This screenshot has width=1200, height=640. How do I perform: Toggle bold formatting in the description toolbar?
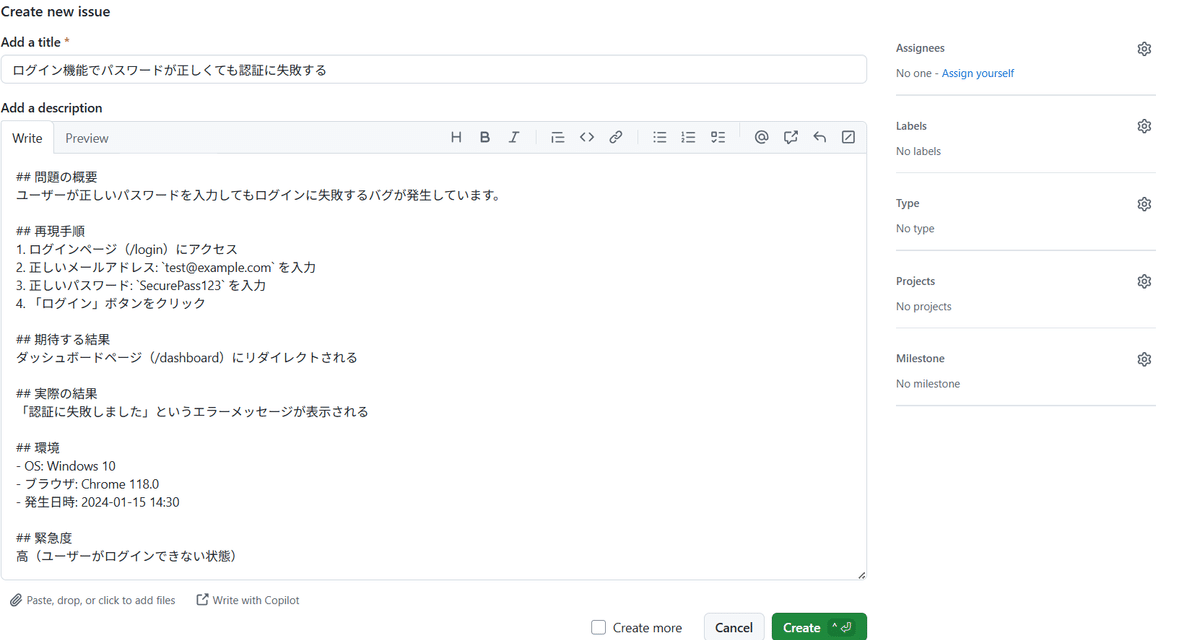(484, 137)
